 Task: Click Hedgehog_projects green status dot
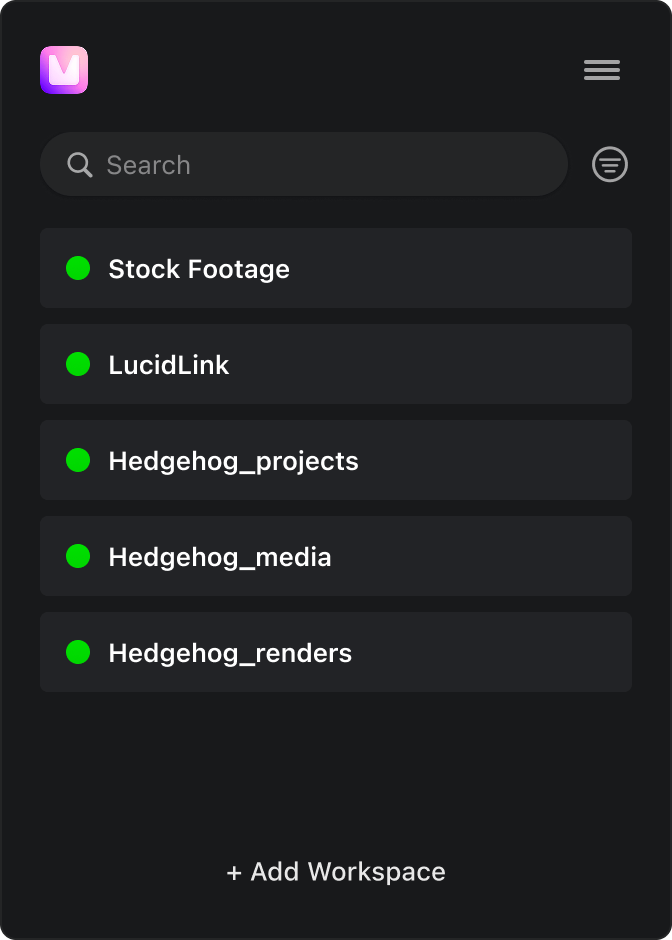pos(78,460)
